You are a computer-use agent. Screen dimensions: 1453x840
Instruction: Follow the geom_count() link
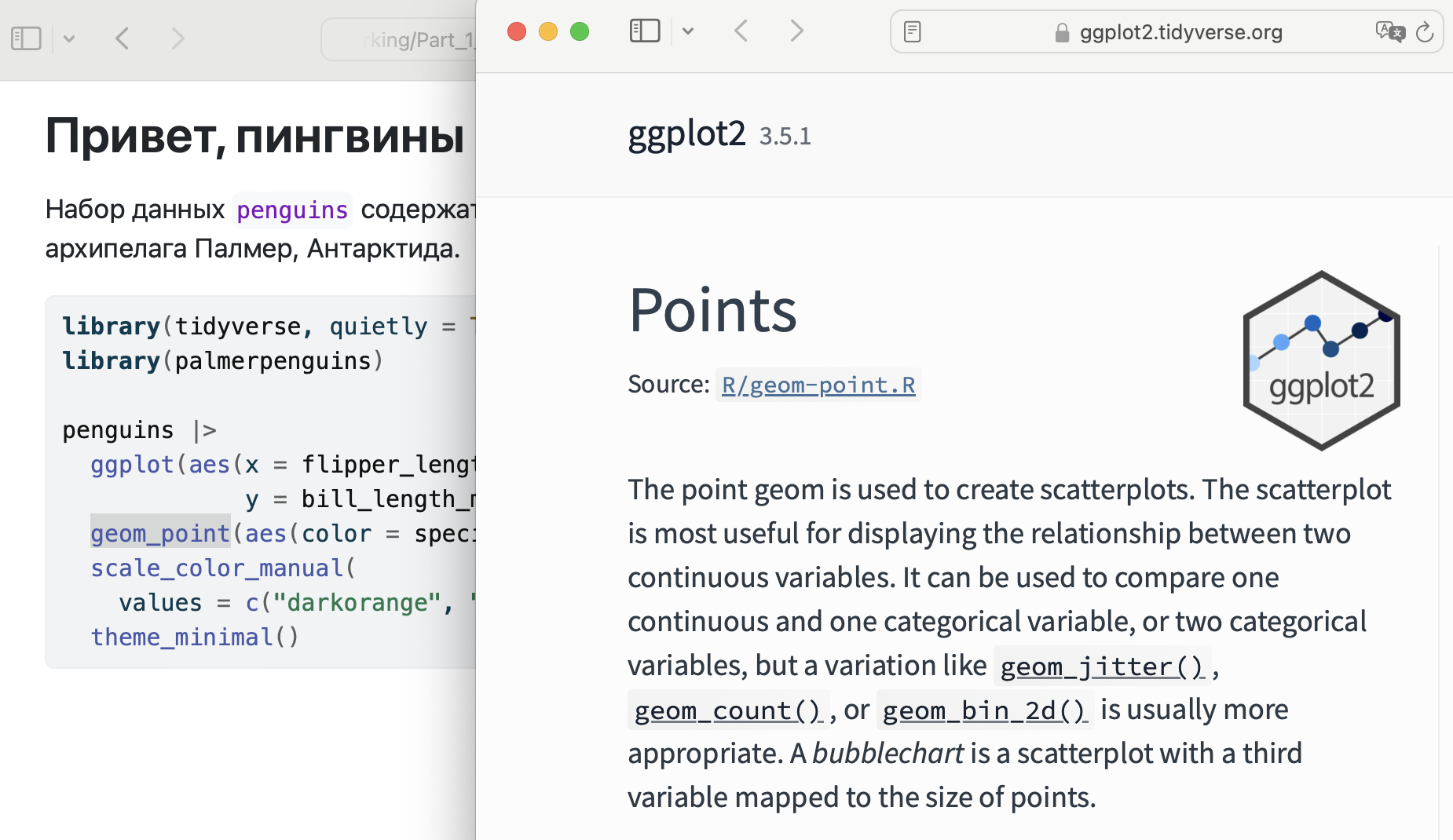728,710
